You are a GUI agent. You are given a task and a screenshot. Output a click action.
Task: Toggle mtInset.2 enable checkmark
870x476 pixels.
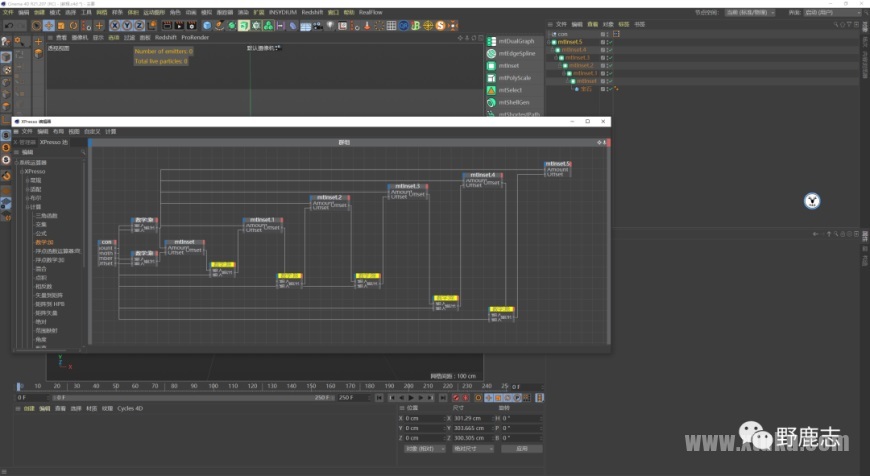point(610,65)
